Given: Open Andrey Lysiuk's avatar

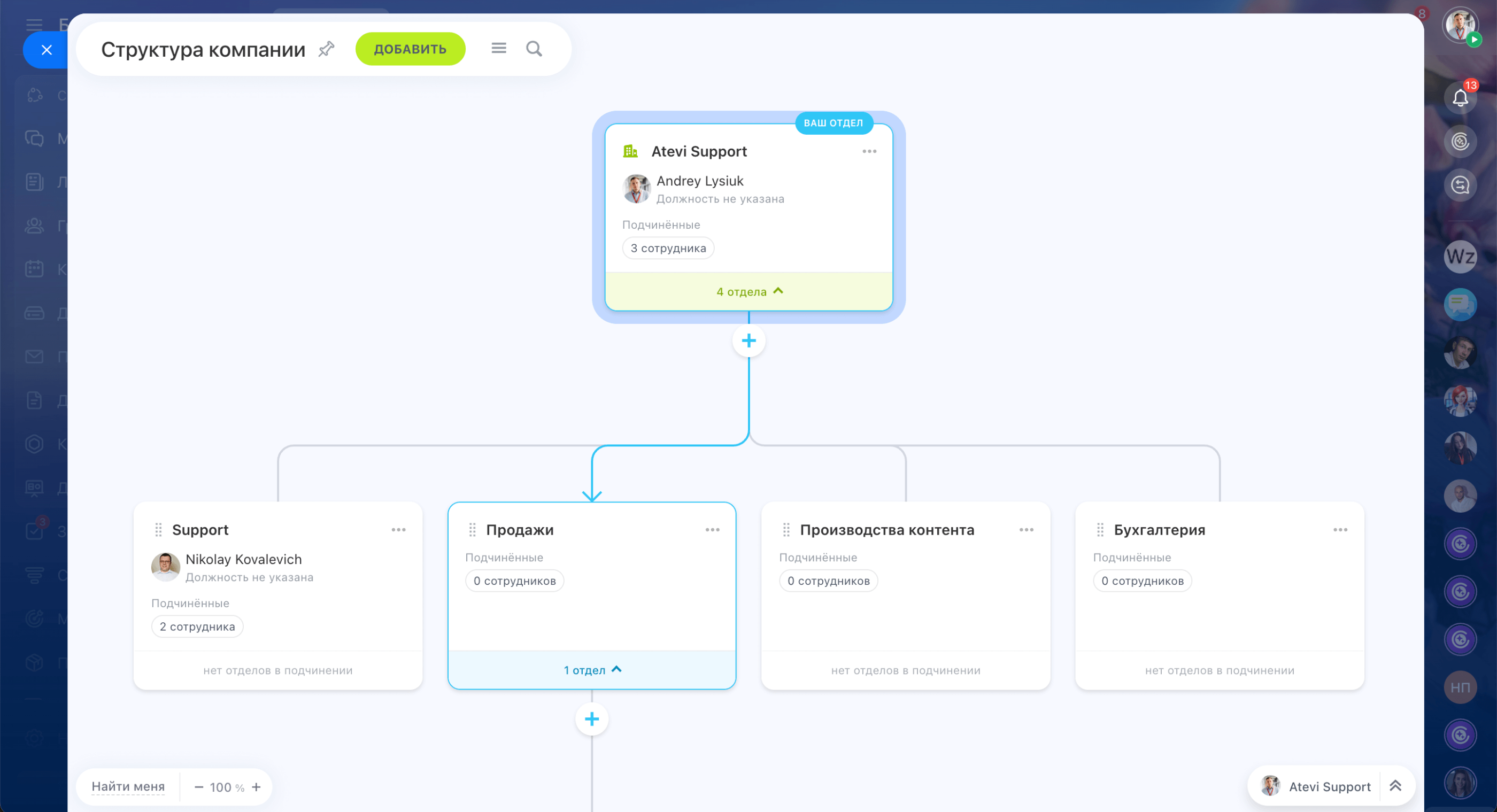Looking at the screenshot, I should click(636, 188).
